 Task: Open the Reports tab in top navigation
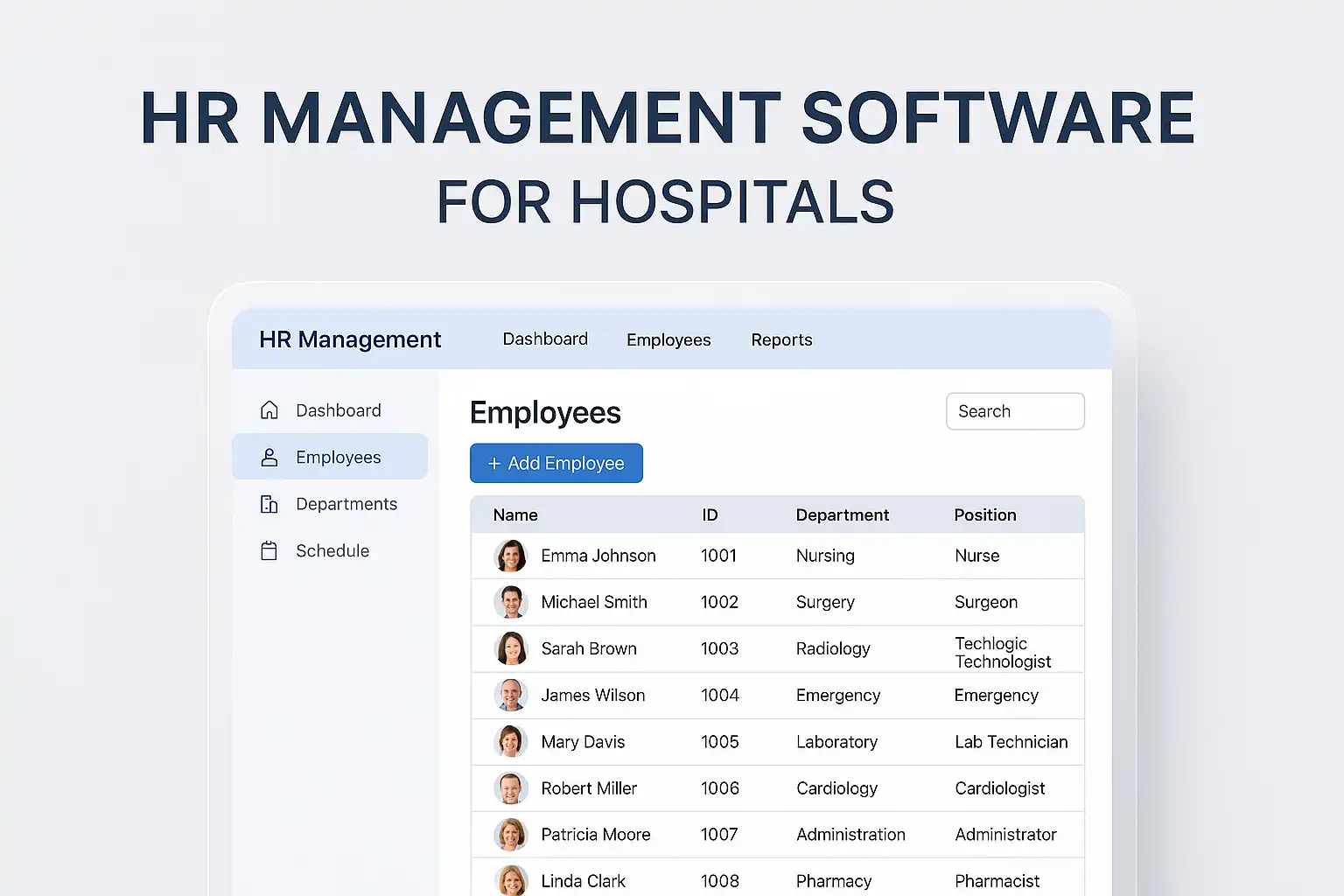[781, 339]
